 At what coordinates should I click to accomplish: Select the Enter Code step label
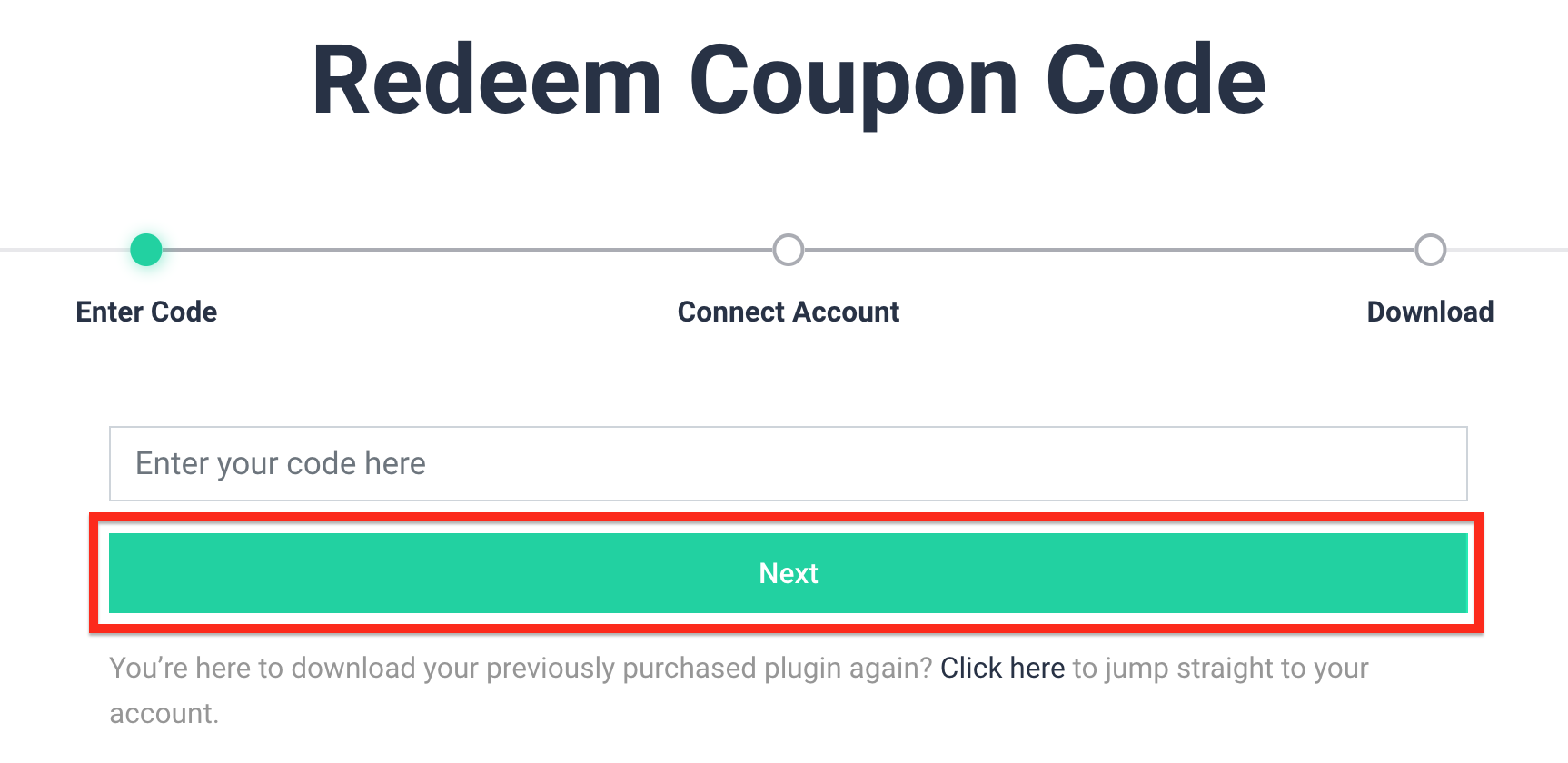click(x=146, y=312)
